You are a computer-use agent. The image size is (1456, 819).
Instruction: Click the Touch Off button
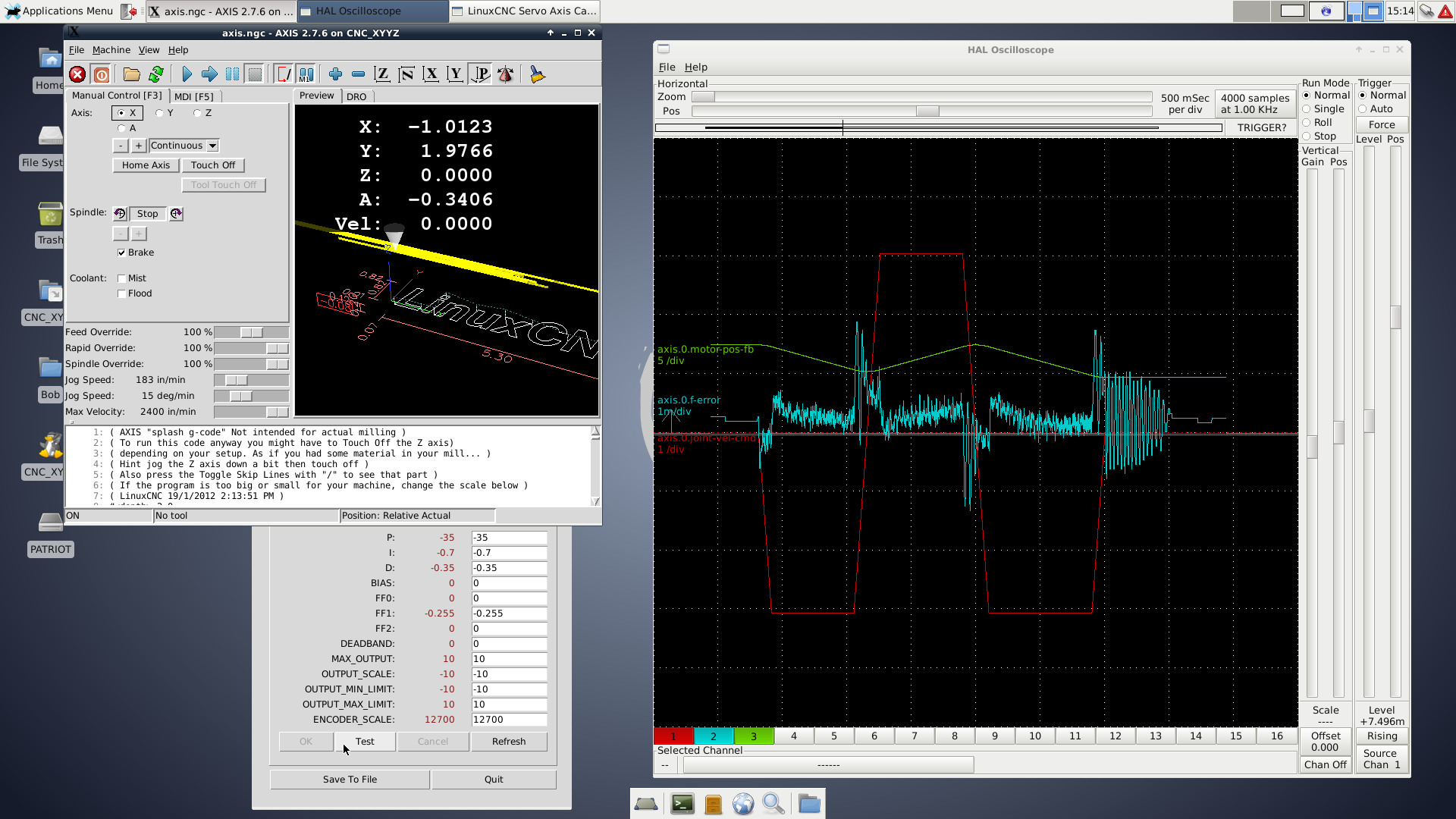213,165
